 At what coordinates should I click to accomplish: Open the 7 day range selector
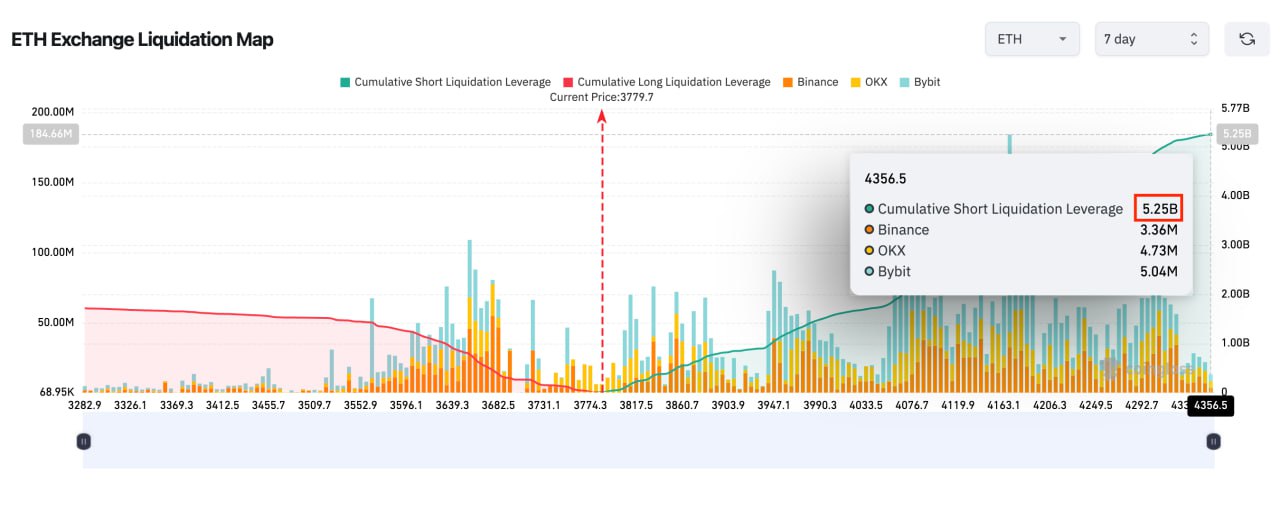click(x=1152, y=39)
